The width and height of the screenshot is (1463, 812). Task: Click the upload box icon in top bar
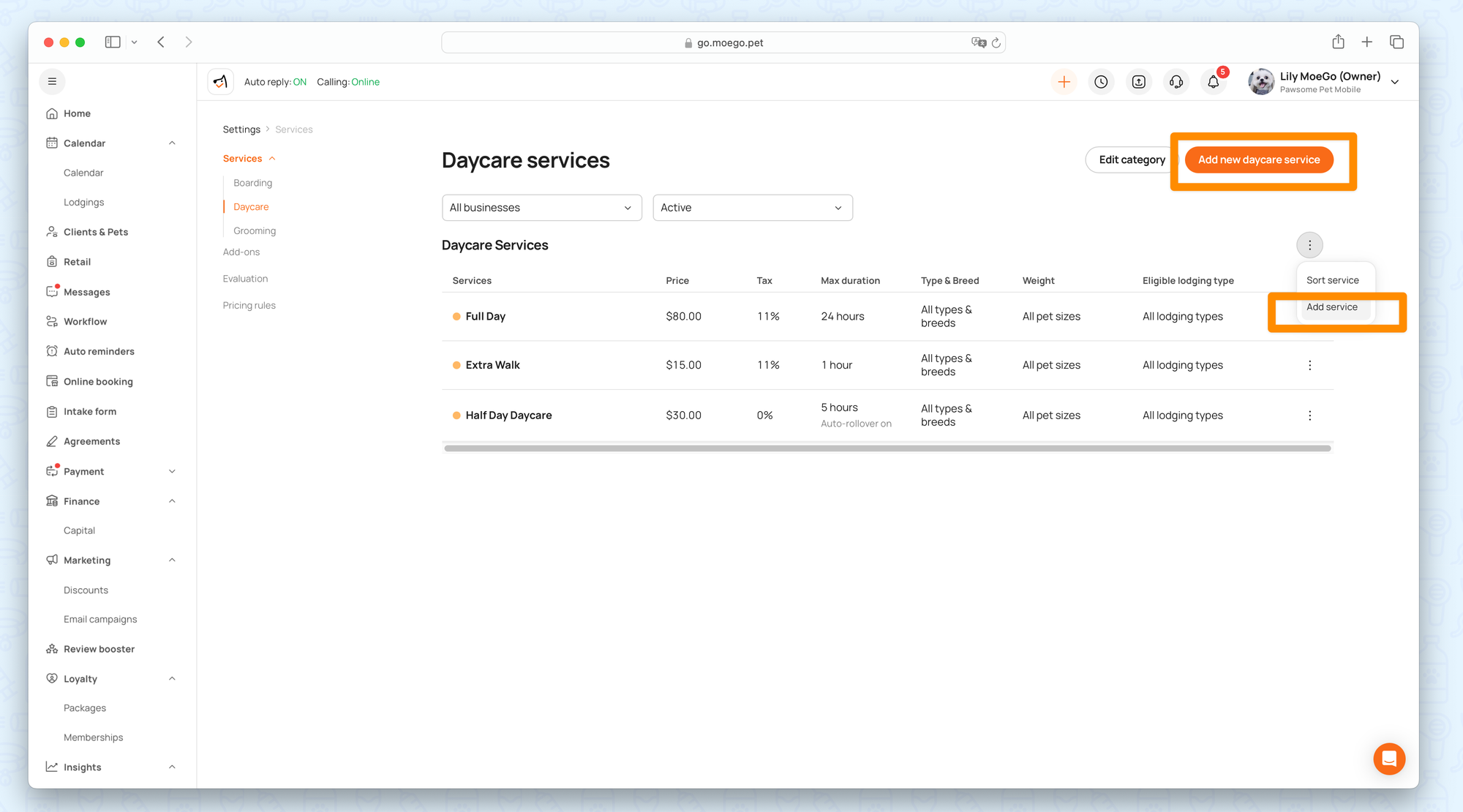(x=1138, y=82)
